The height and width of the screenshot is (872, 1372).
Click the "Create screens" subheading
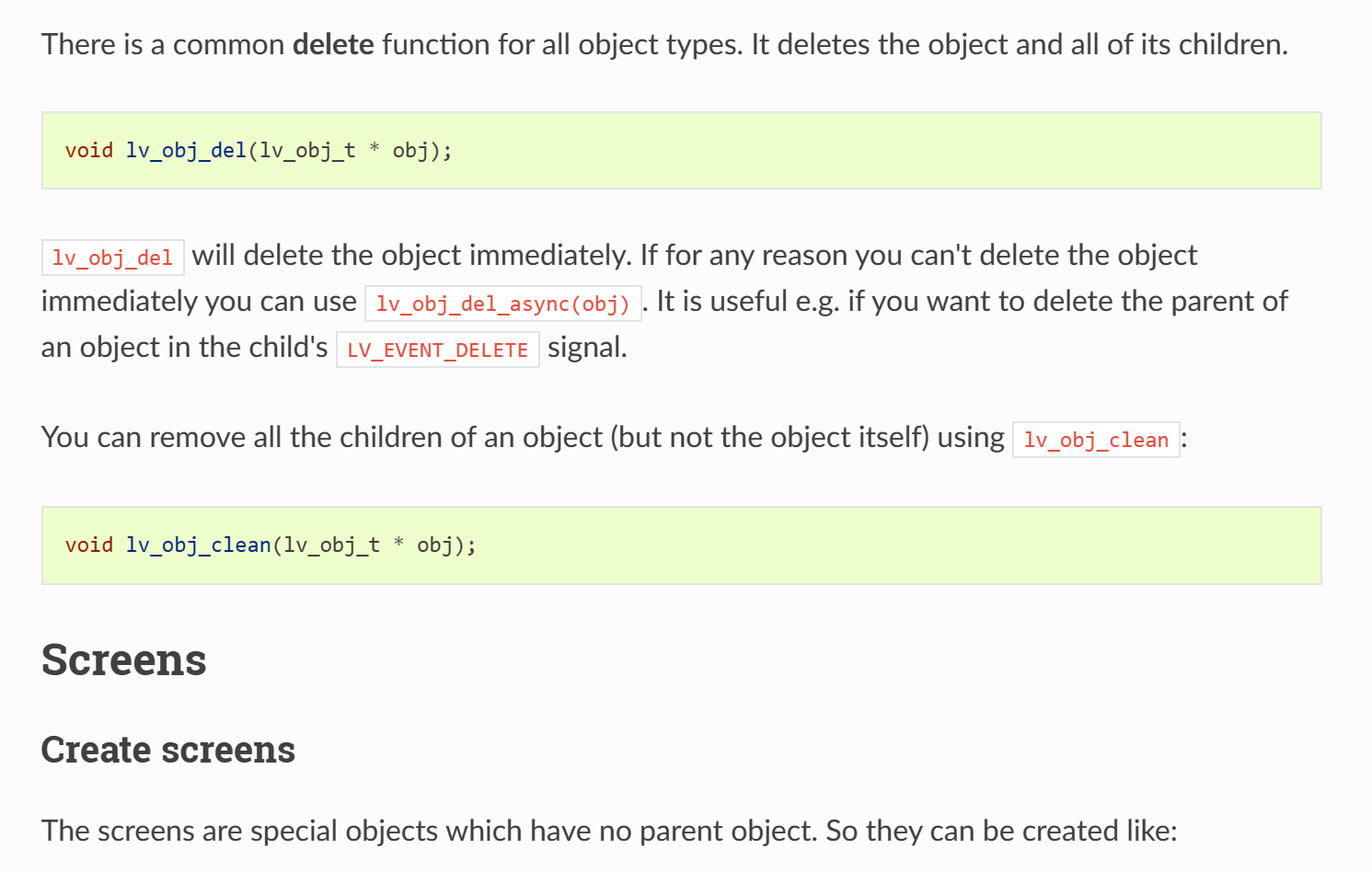[168, 750]
